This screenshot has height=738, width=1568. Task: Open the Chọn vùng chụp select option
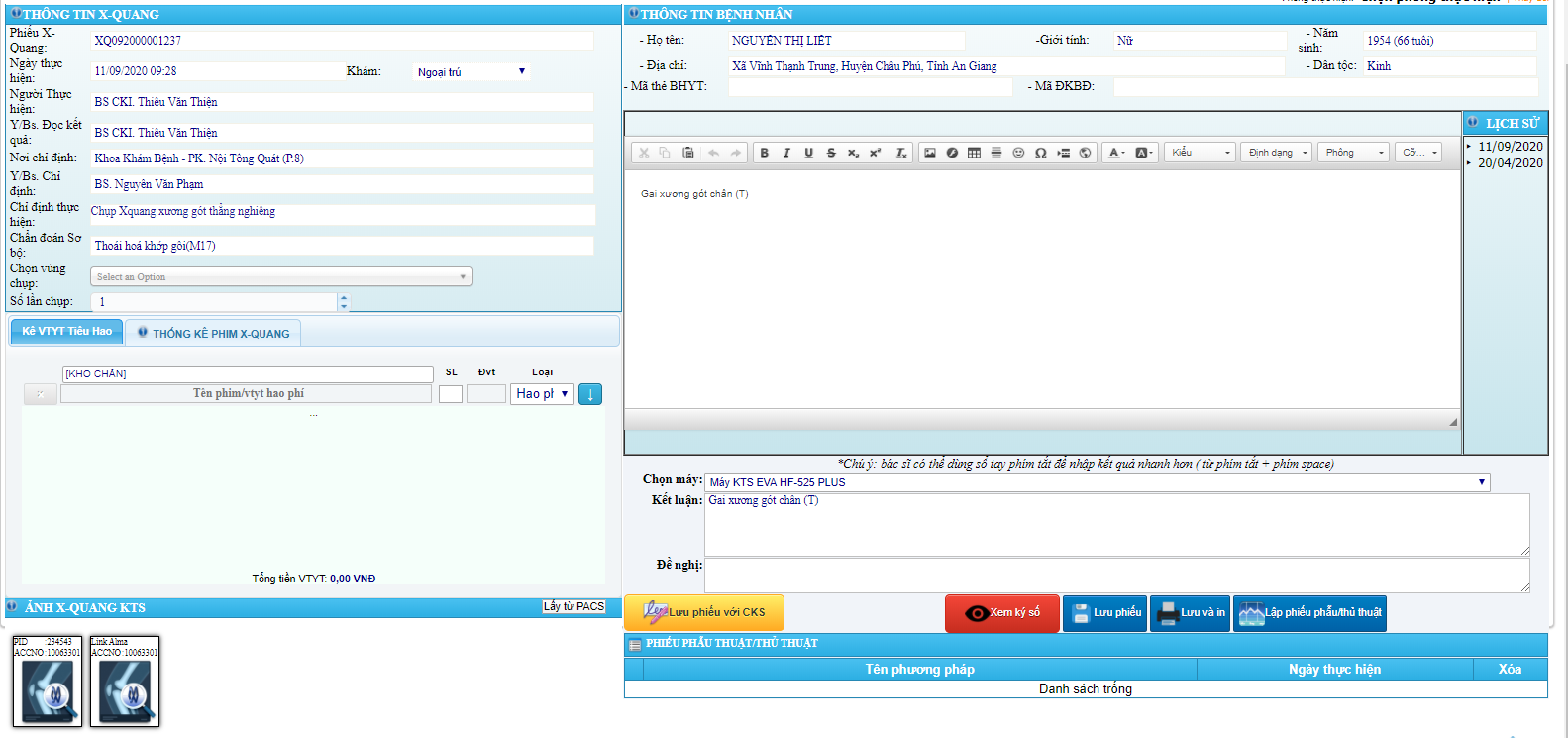281,277
